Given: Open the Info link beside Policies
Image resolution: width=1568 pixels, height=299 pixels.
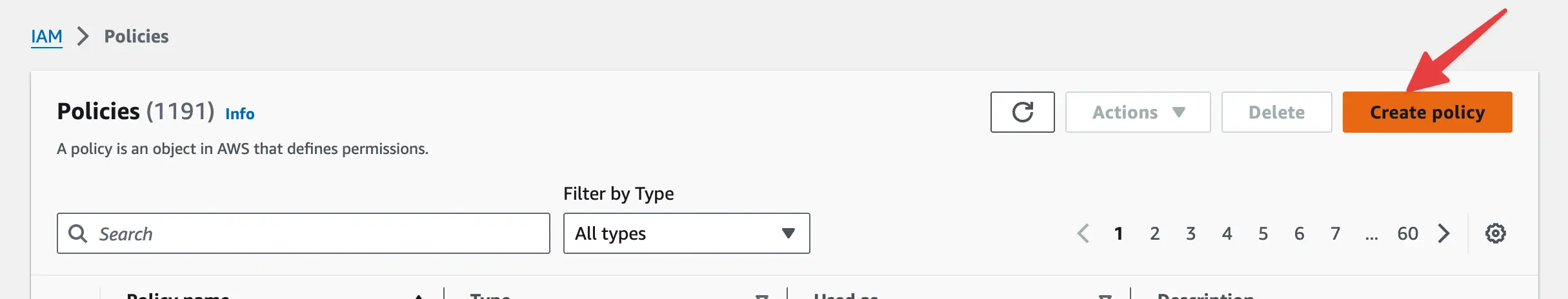Looking at the screenshot, I should (x=240, y=114).
